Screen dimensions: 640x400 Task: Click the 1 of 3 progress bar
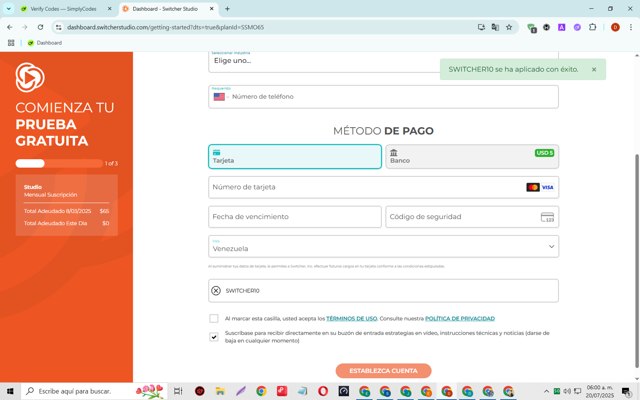coord(59,163)
